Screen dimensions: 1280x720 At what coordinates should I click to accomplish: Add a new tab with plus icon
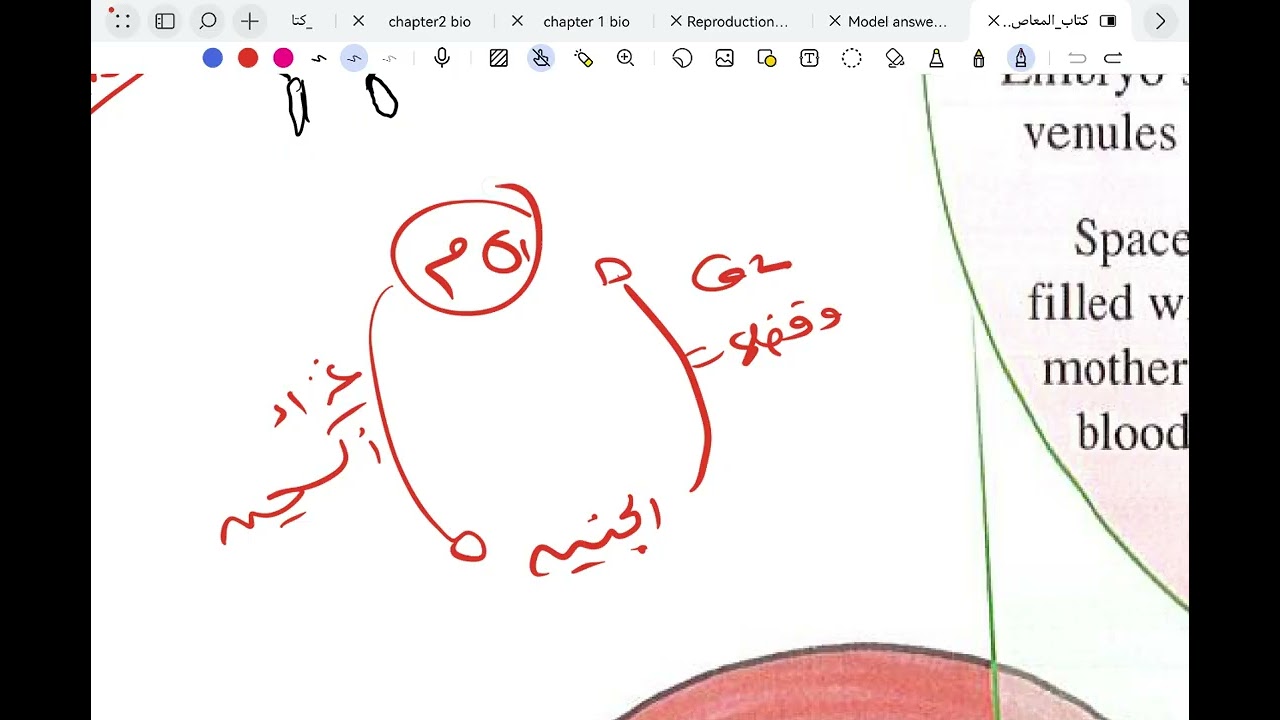(250, 21)
